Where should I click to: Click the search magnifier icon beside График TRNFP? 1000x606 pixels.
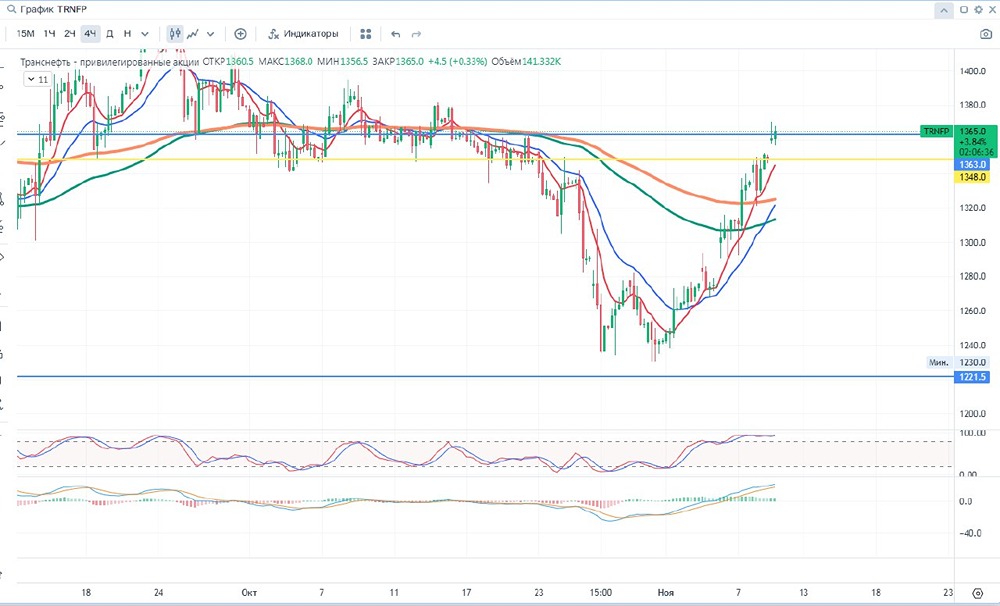[x=10, y=9]
